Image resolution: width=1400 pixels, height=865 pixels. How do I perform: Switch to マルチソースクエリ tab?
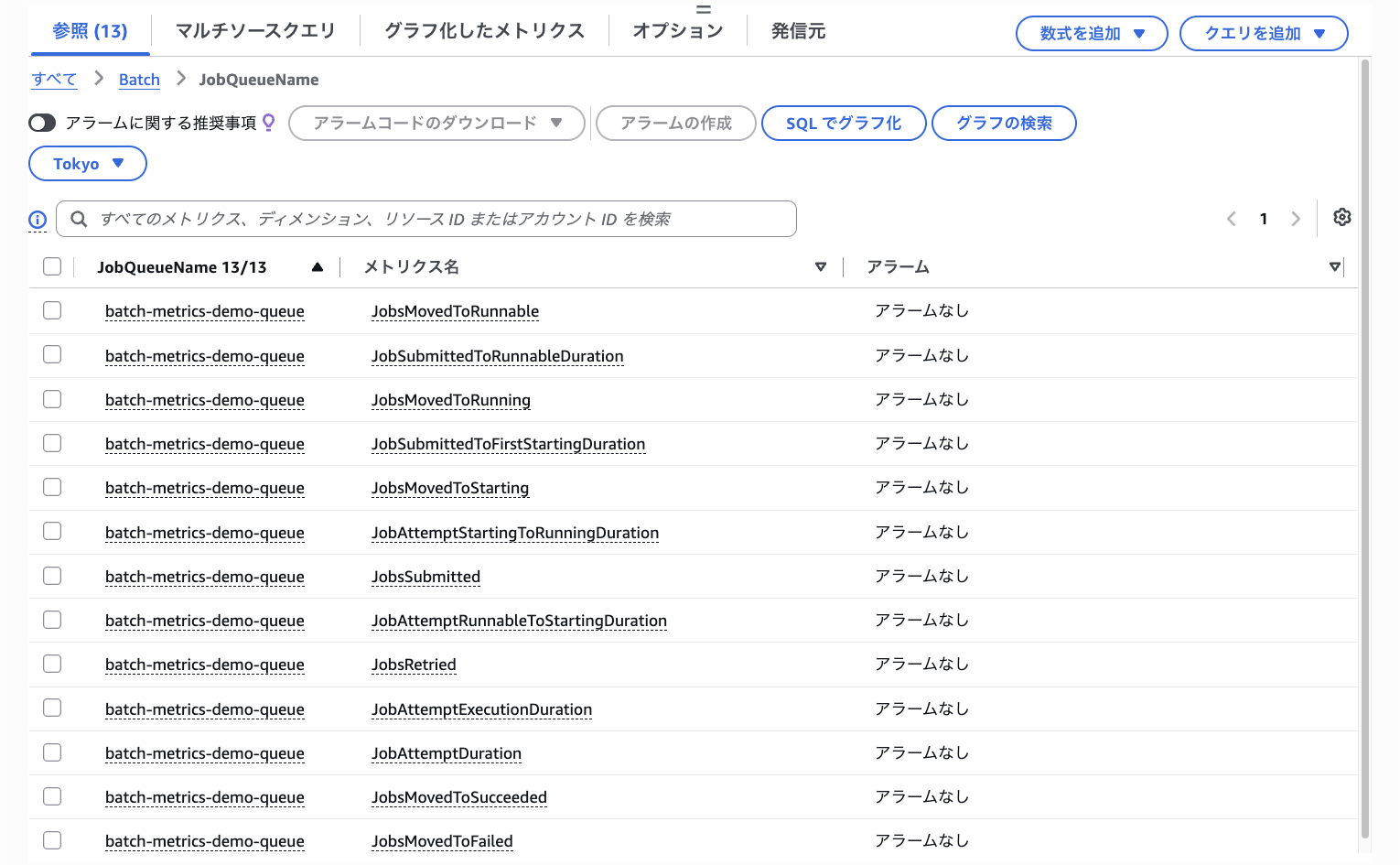255,31
